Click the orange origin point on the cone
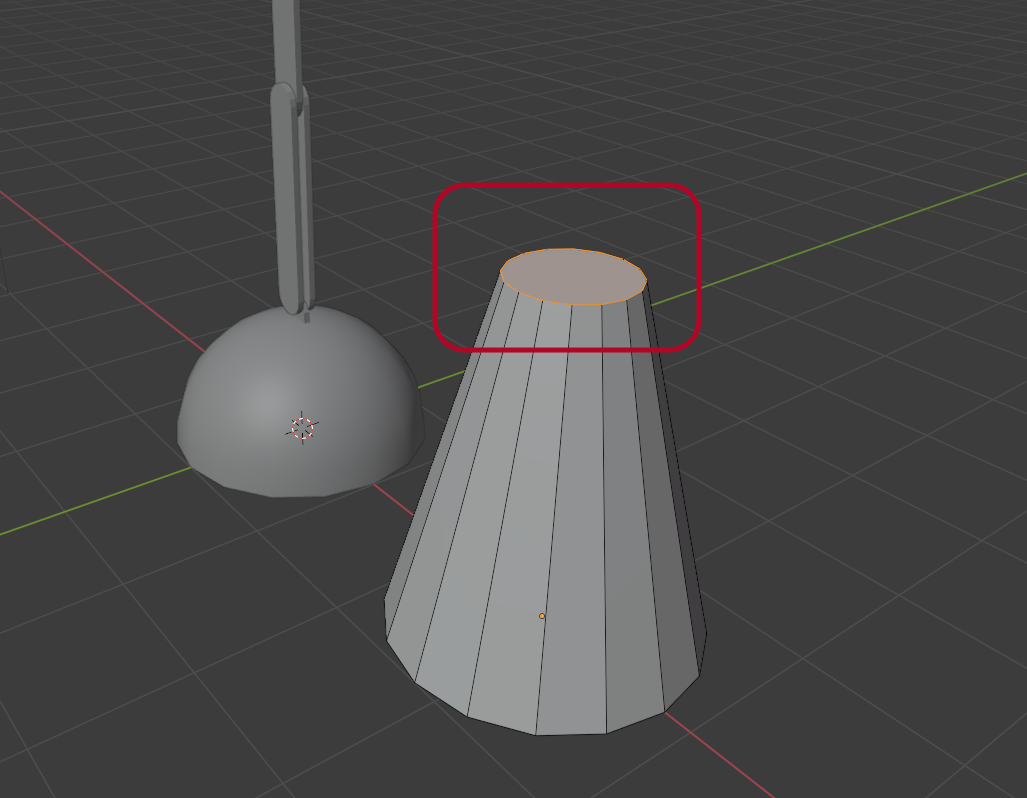Image resolution: width=1027 pixels, height=798 pixels. coord(542,616)
